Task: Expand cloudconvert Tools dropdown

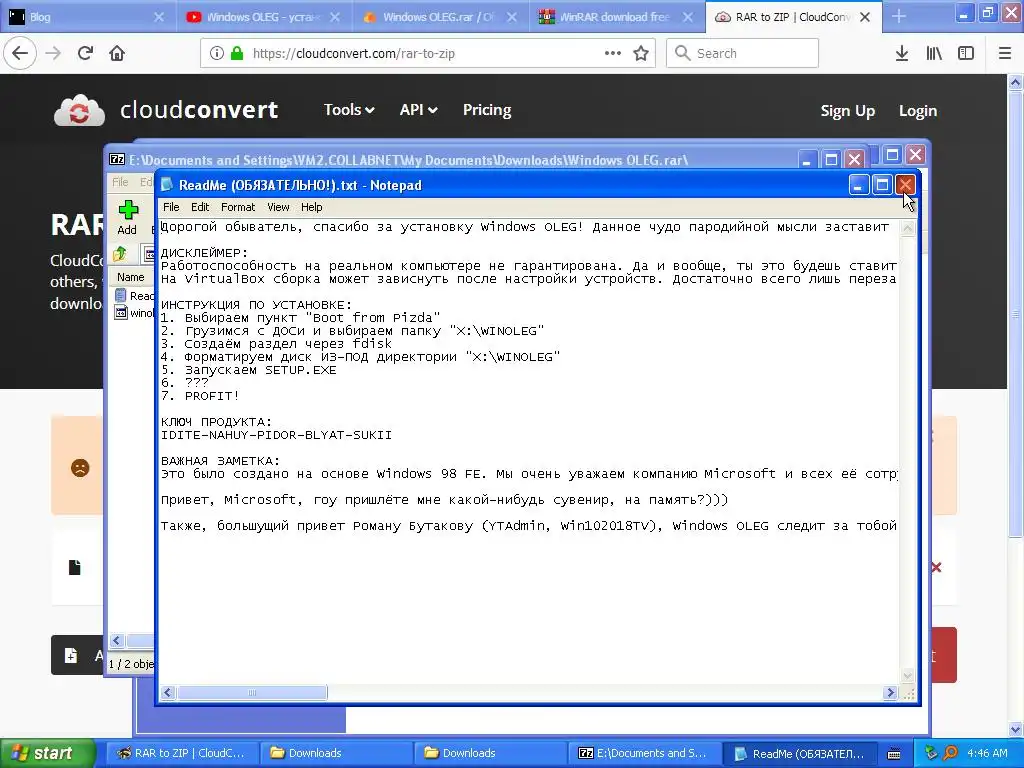Action: 349,110
